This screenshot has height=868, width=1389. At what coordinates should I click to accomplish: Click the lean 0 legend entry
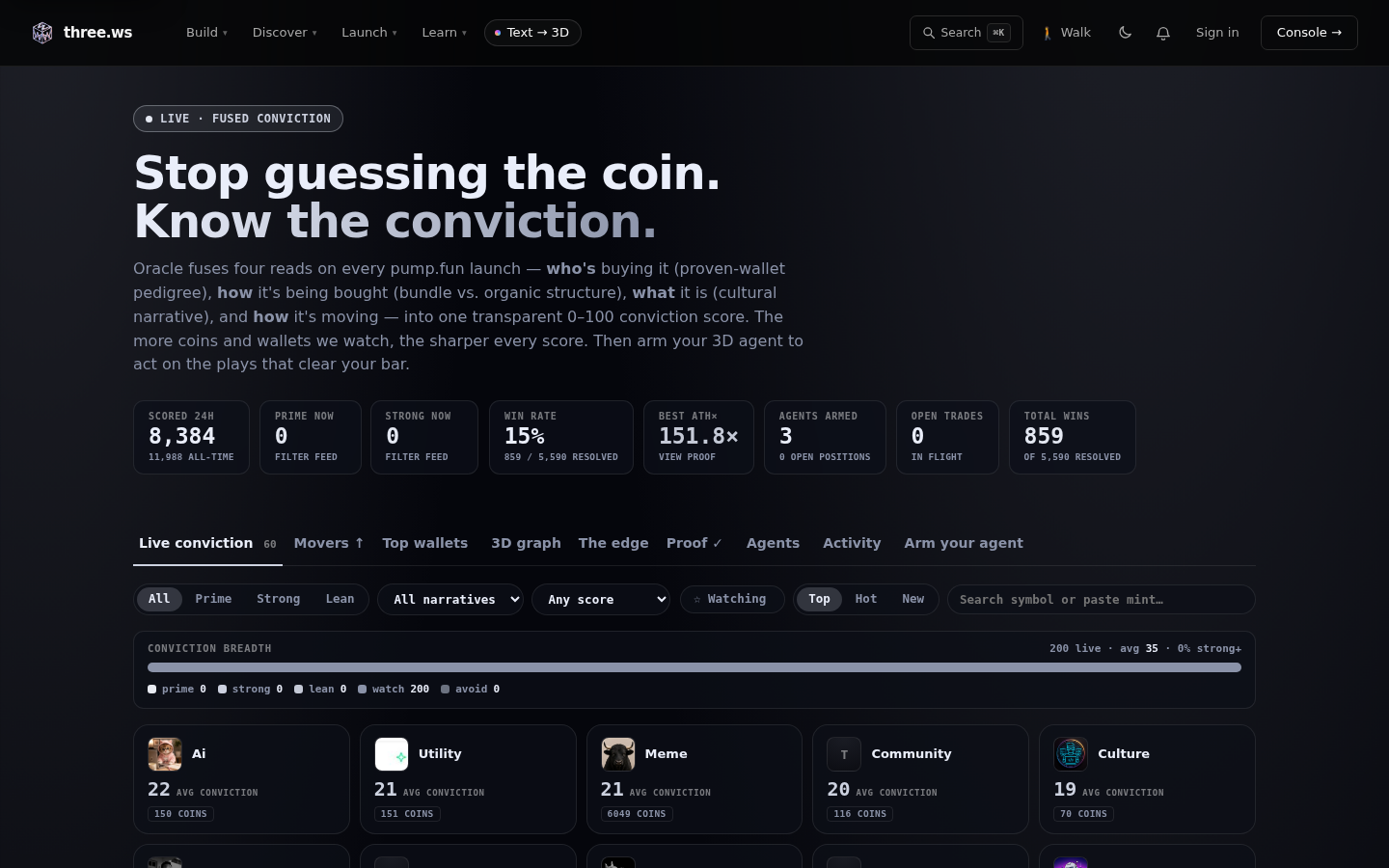[x=320, y=689]
